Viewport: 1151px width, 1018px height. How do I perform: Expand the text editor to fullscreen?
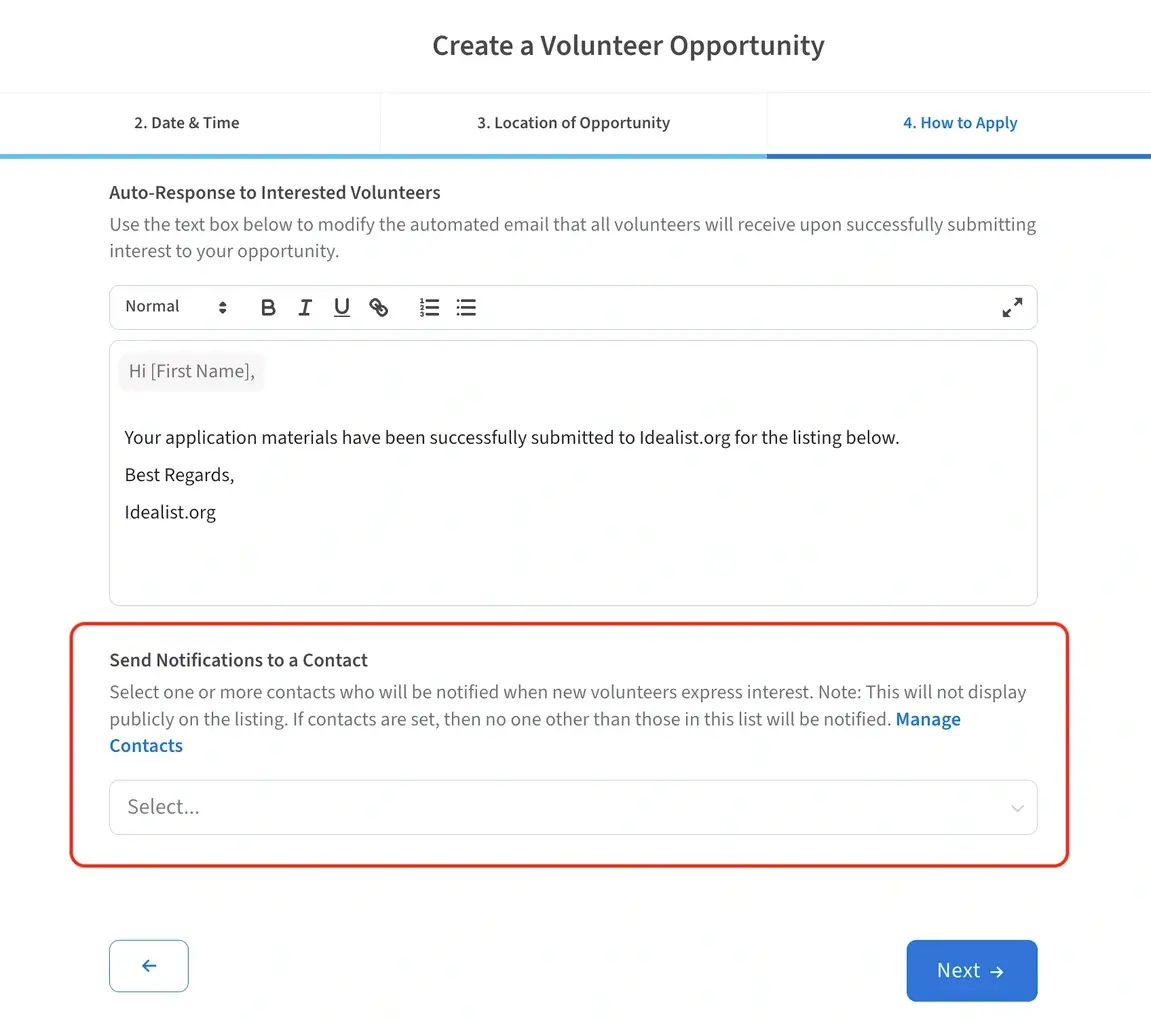[1012, 307]
